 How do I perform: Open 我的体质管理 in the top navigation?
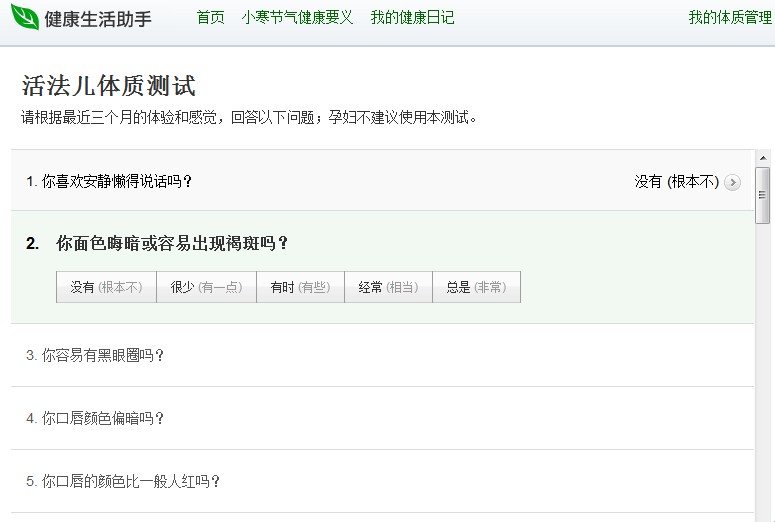(x=730, y=17)
